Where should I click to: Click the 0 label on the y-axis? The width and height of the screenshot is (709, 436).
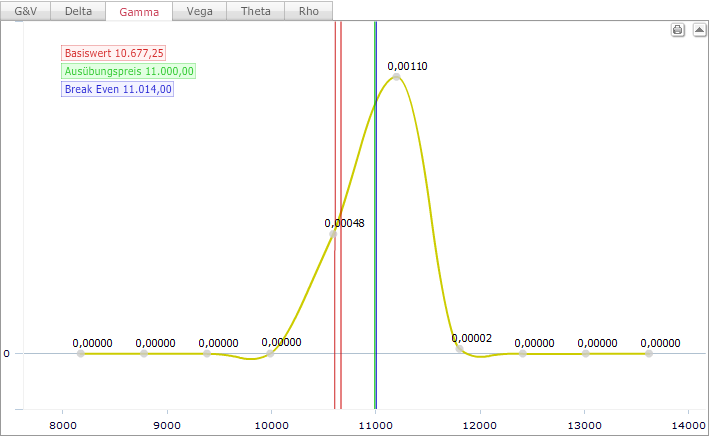tap(6, 354)
